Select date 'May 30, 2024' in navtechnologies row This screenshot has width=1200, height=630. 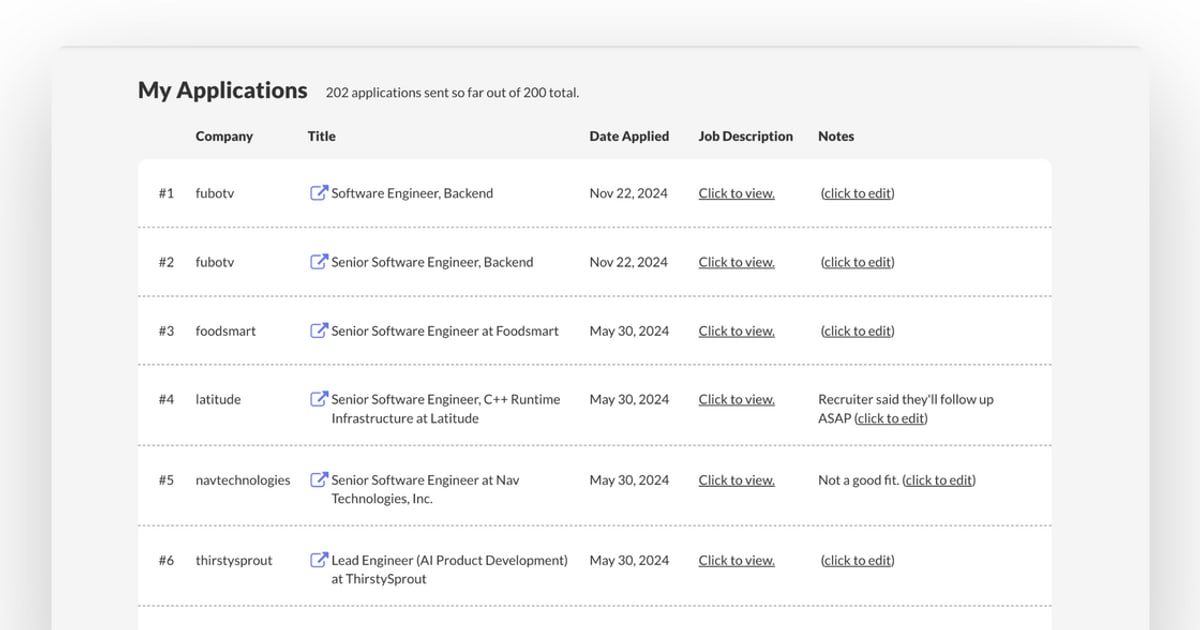click(629, 480)
